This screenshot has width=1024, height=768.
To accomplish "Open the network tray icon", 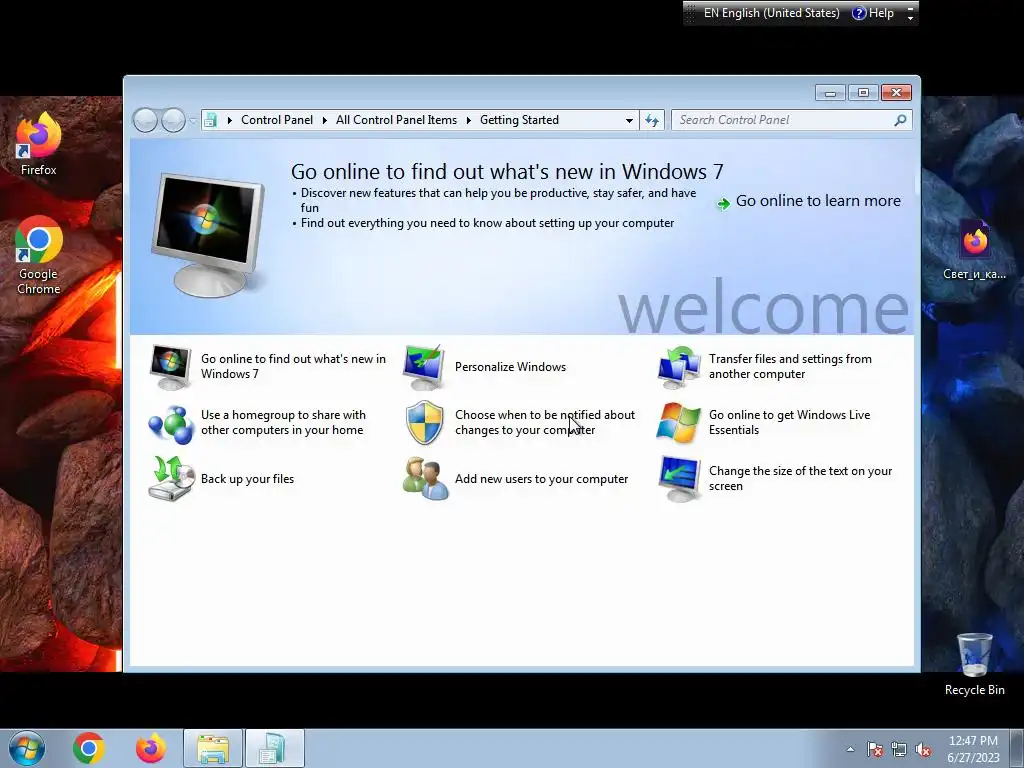I will 899,750.
